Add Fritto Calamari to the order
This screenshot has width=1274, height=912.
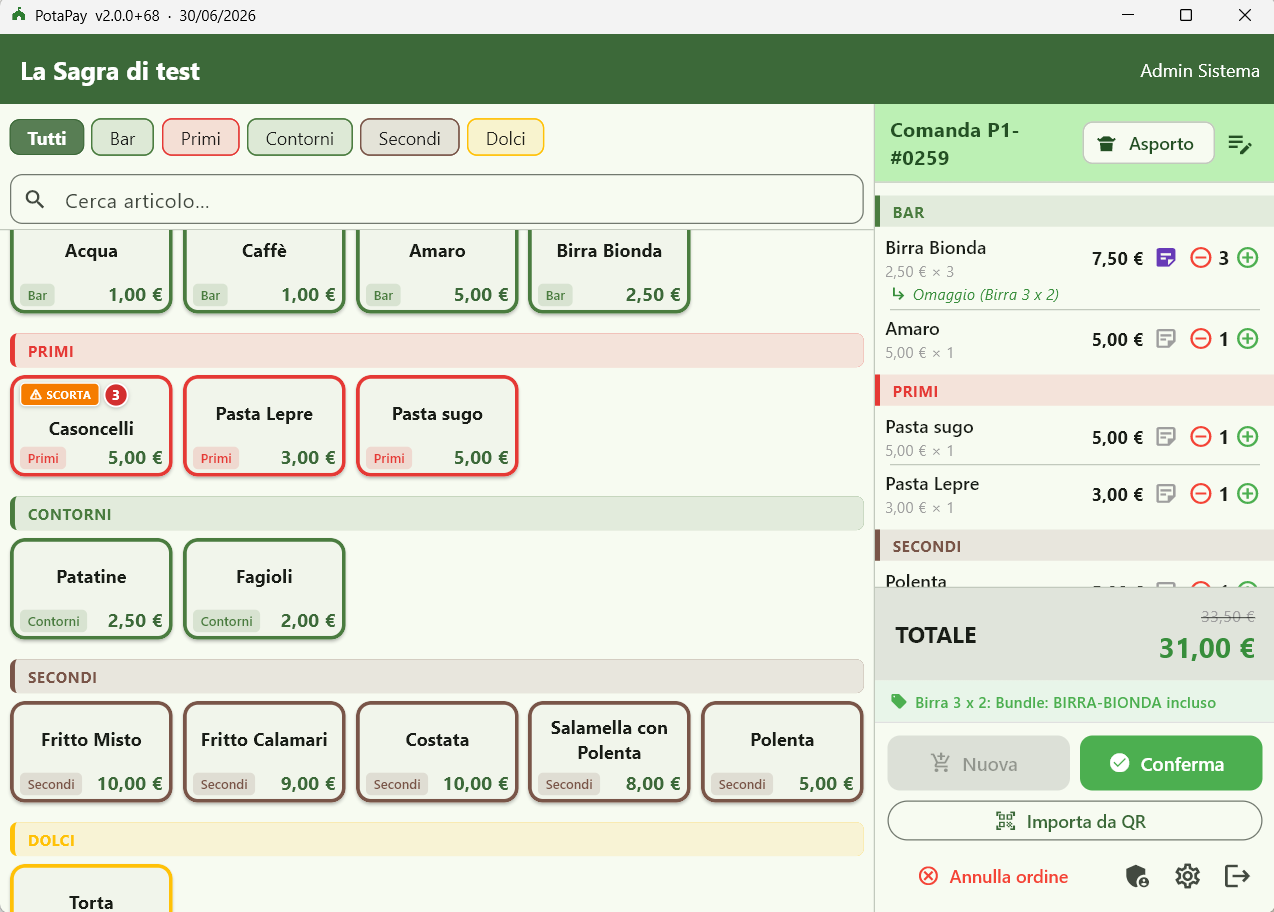pyautogui.click(x=264, y=752)
